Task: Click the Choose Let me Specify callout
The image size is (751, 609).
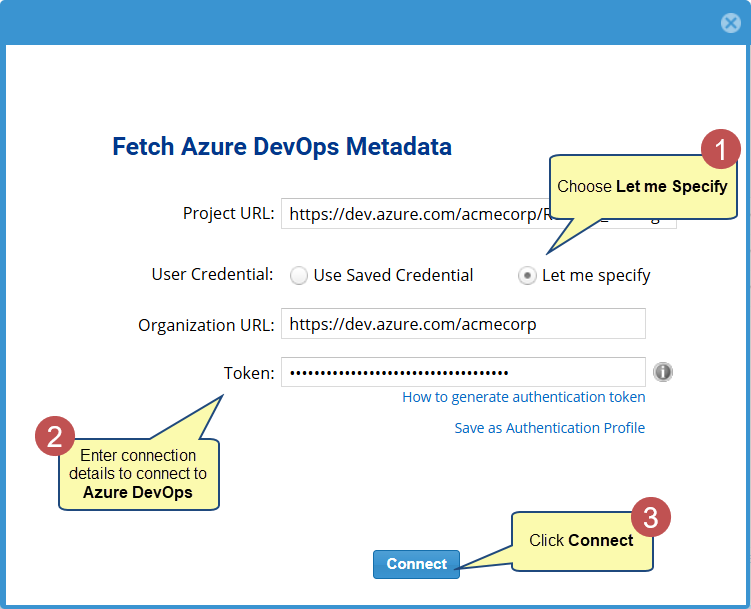Action: (641, 188)
